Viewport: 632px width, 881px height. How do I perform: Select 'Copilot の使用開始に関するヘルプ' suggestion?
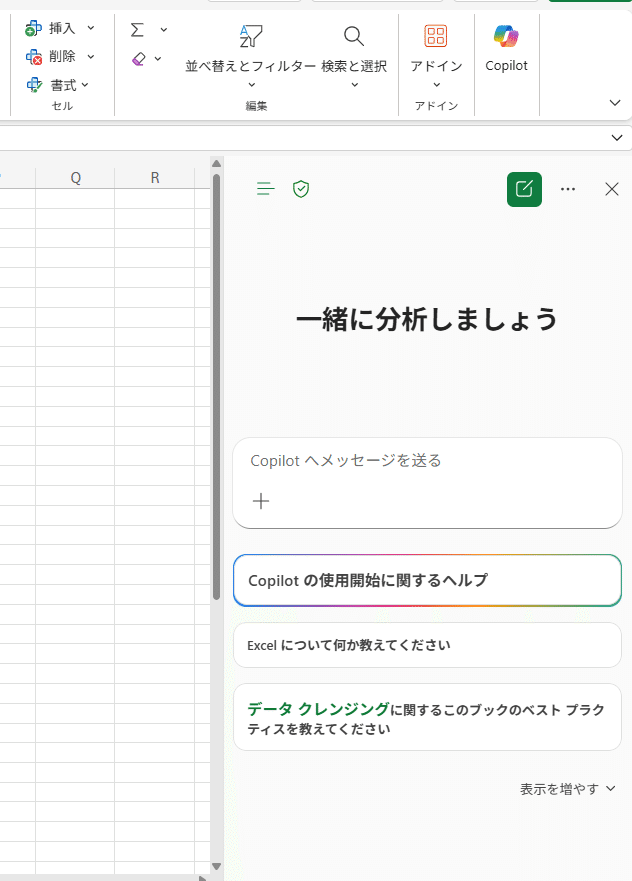(428, 580)
